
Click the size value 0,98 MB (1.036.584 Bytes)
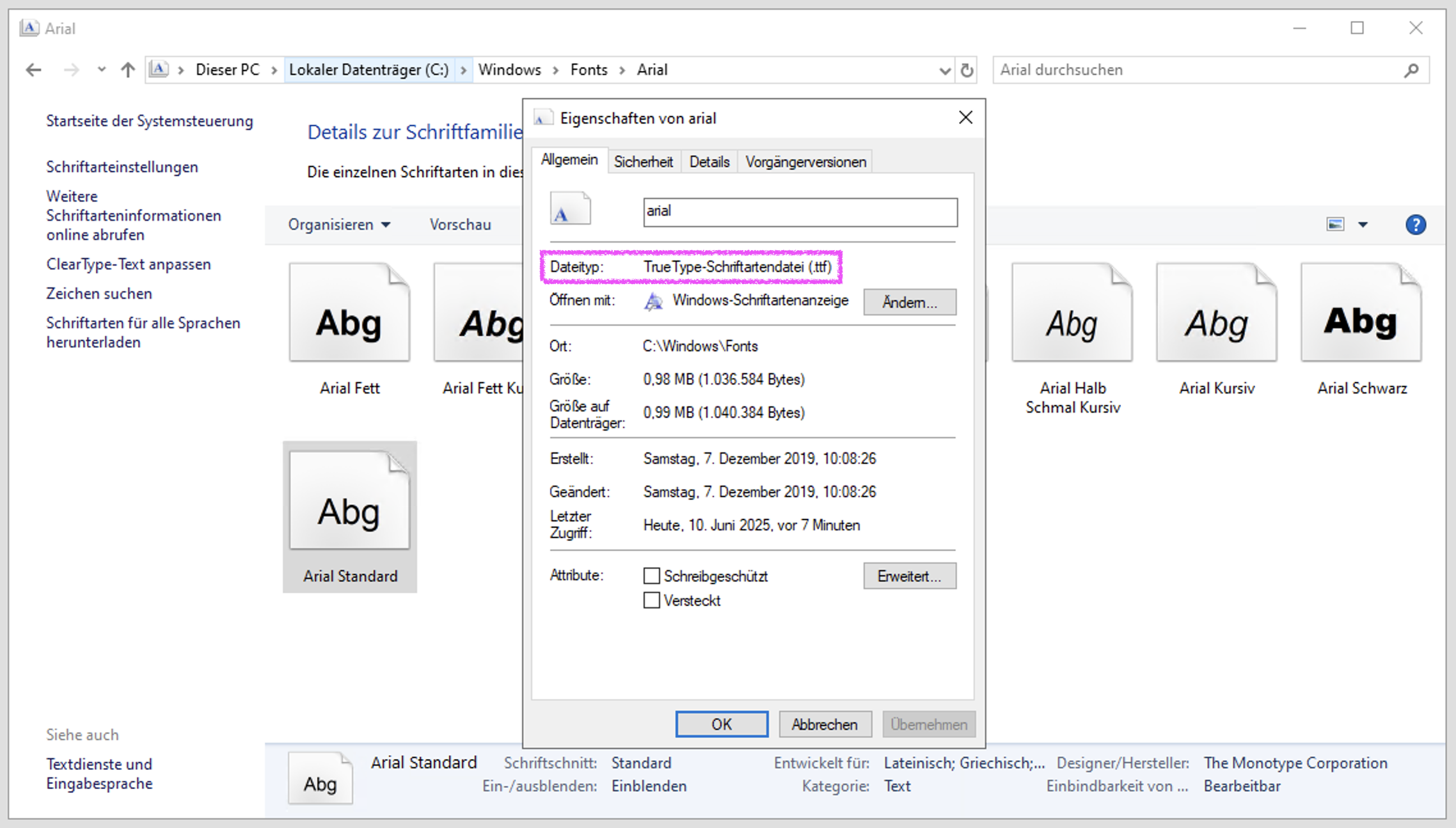pos(724,379)
